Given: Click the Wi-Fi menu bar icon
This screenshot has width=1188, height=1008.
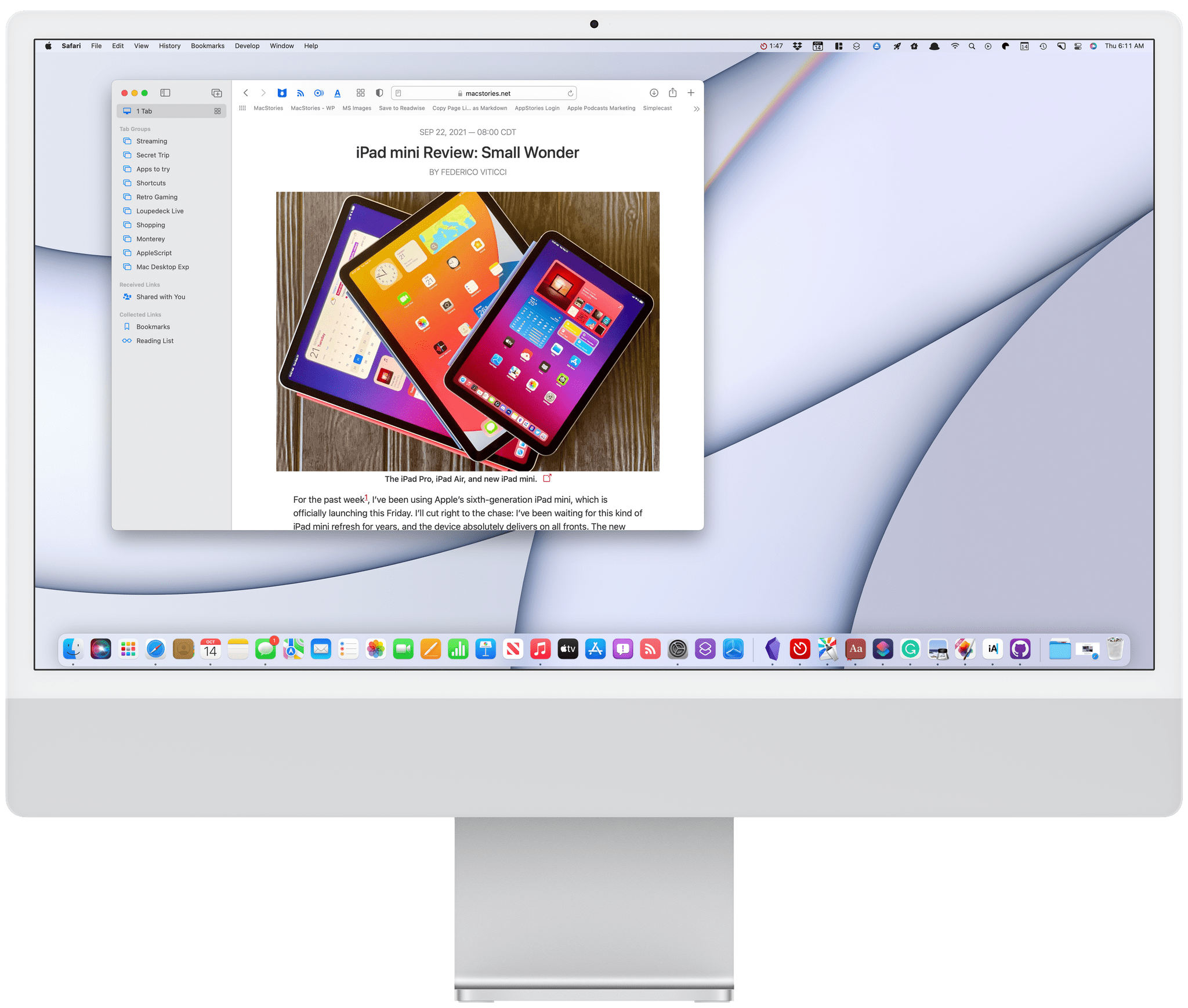Looking at the screenshot, I should pyautogui.click(x=955, y=46).
